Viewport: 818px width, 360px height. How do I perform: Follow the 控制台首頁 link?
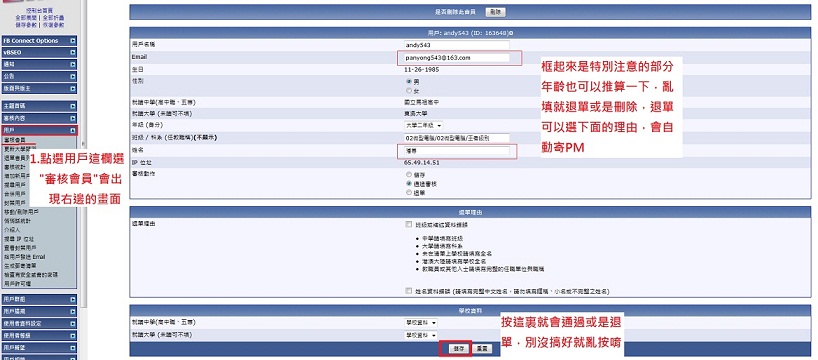[40, 10]
